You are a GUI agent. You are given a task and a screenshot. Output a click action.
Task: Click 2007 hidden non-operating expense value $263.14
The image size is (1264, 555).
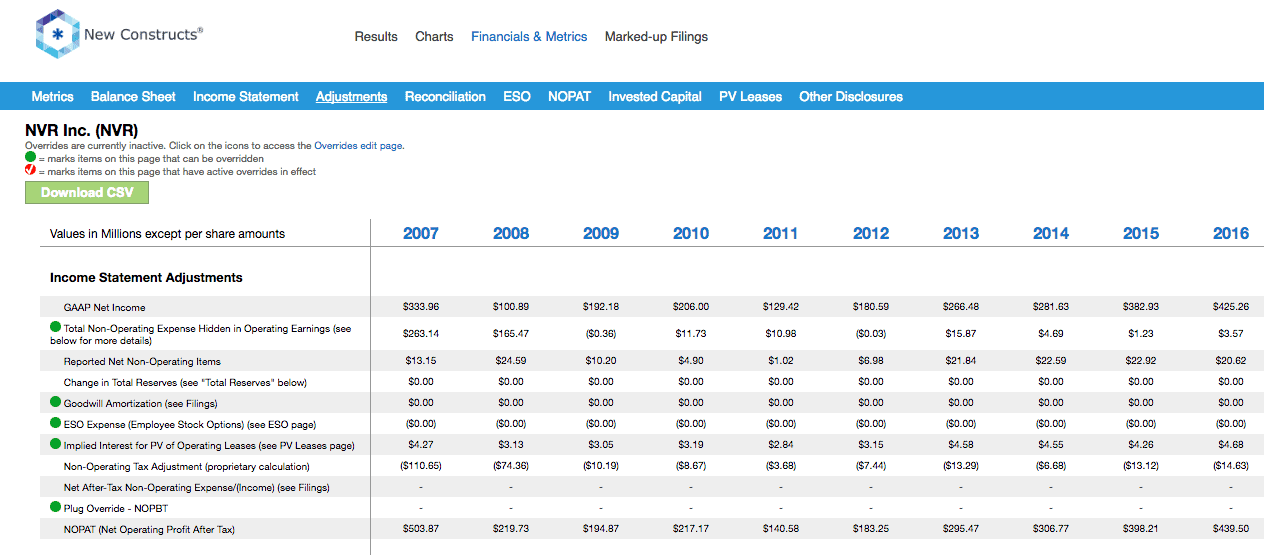(421, 331)
